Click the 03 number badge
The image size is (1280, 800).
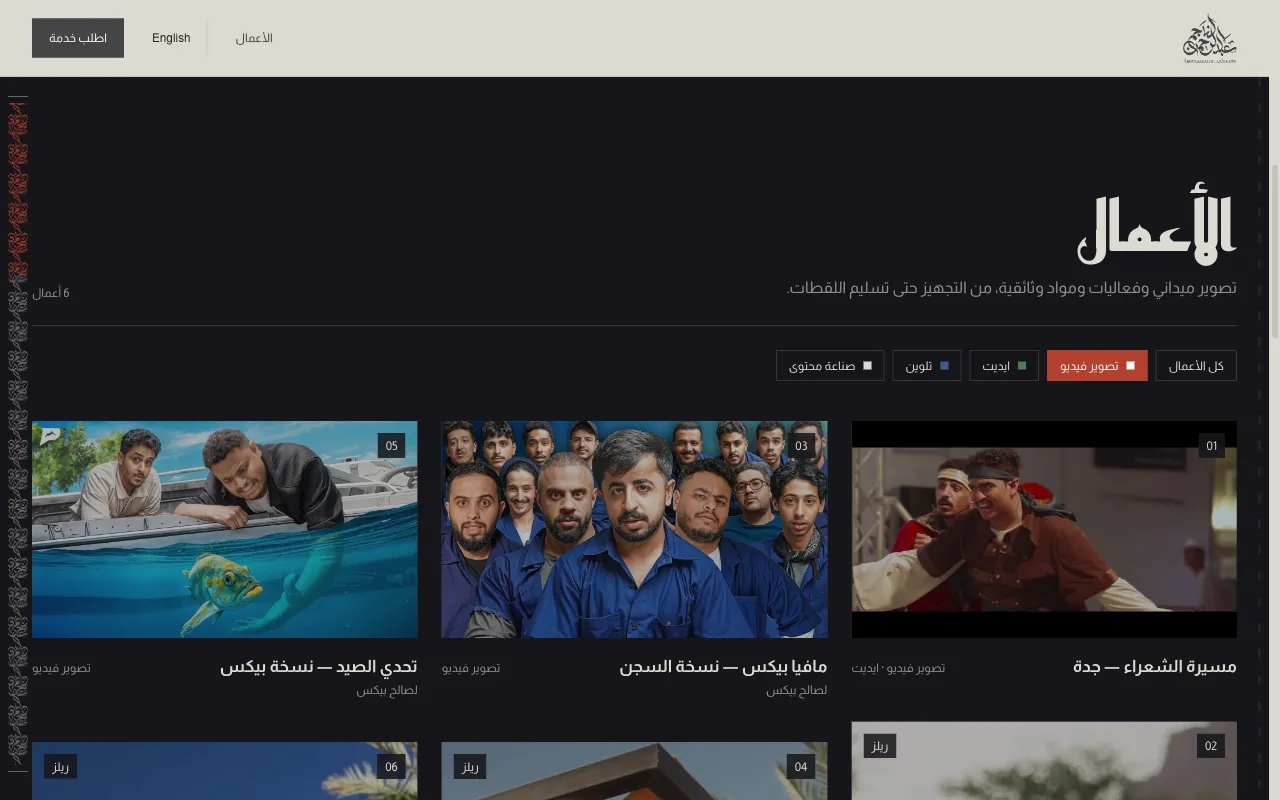tap(802, 446)
